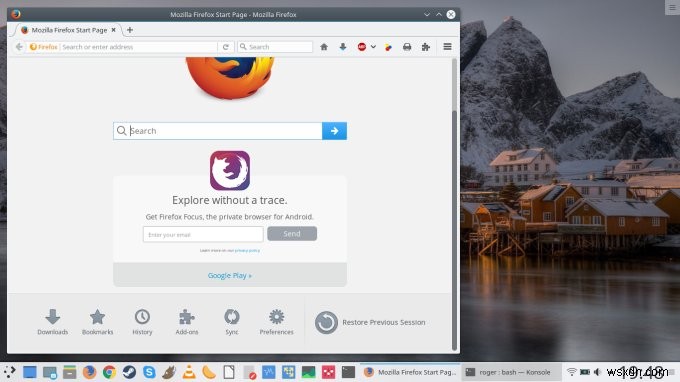This screenshot has width=680, height=382.
Task: Switch to roger : bash — Konsole window
Action: (x=511, y=372)
